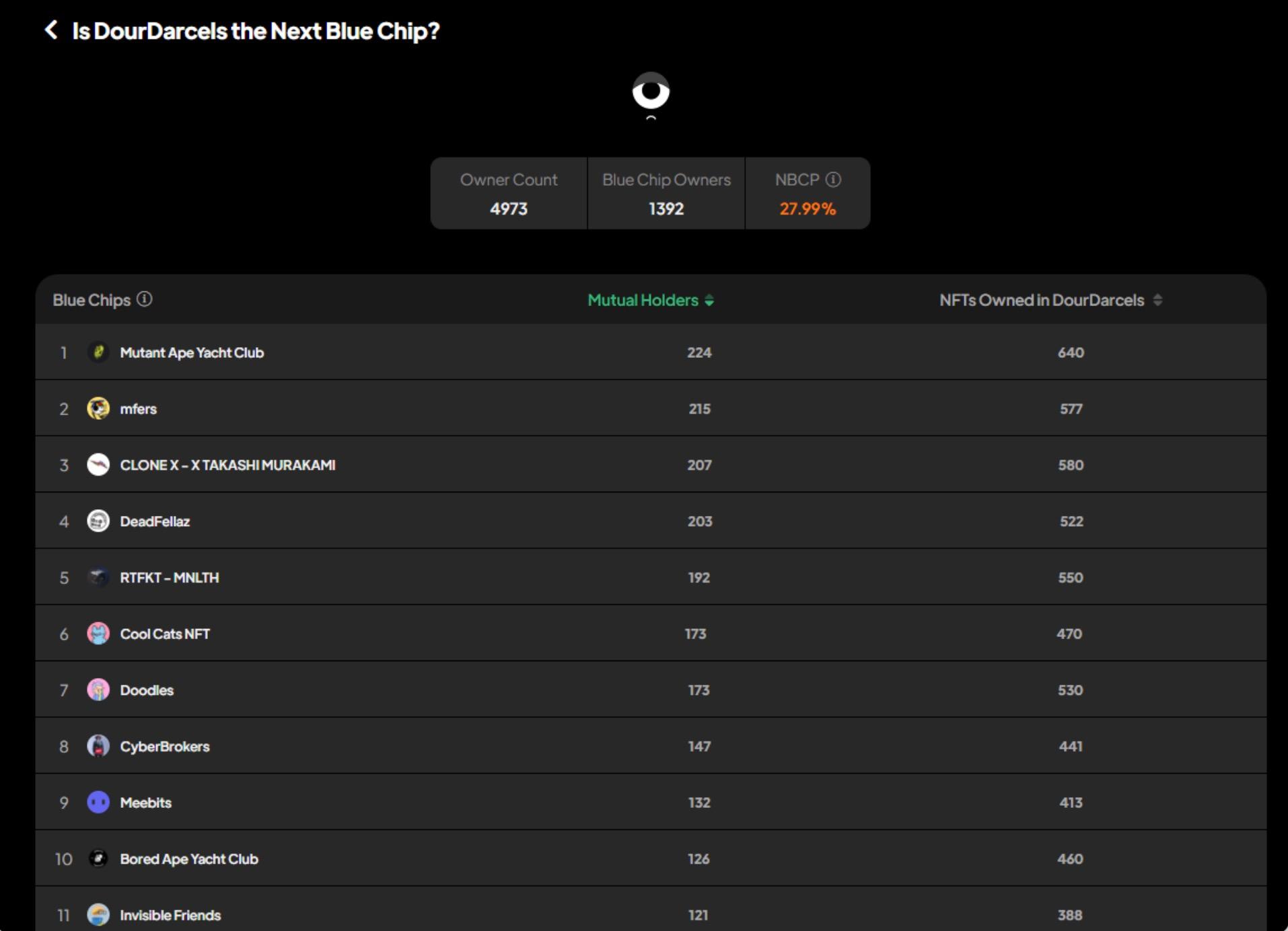The image size is (1288, 931).
Task: Click the RTFKT - MNLTH avatar
Action: coord(98,577)
